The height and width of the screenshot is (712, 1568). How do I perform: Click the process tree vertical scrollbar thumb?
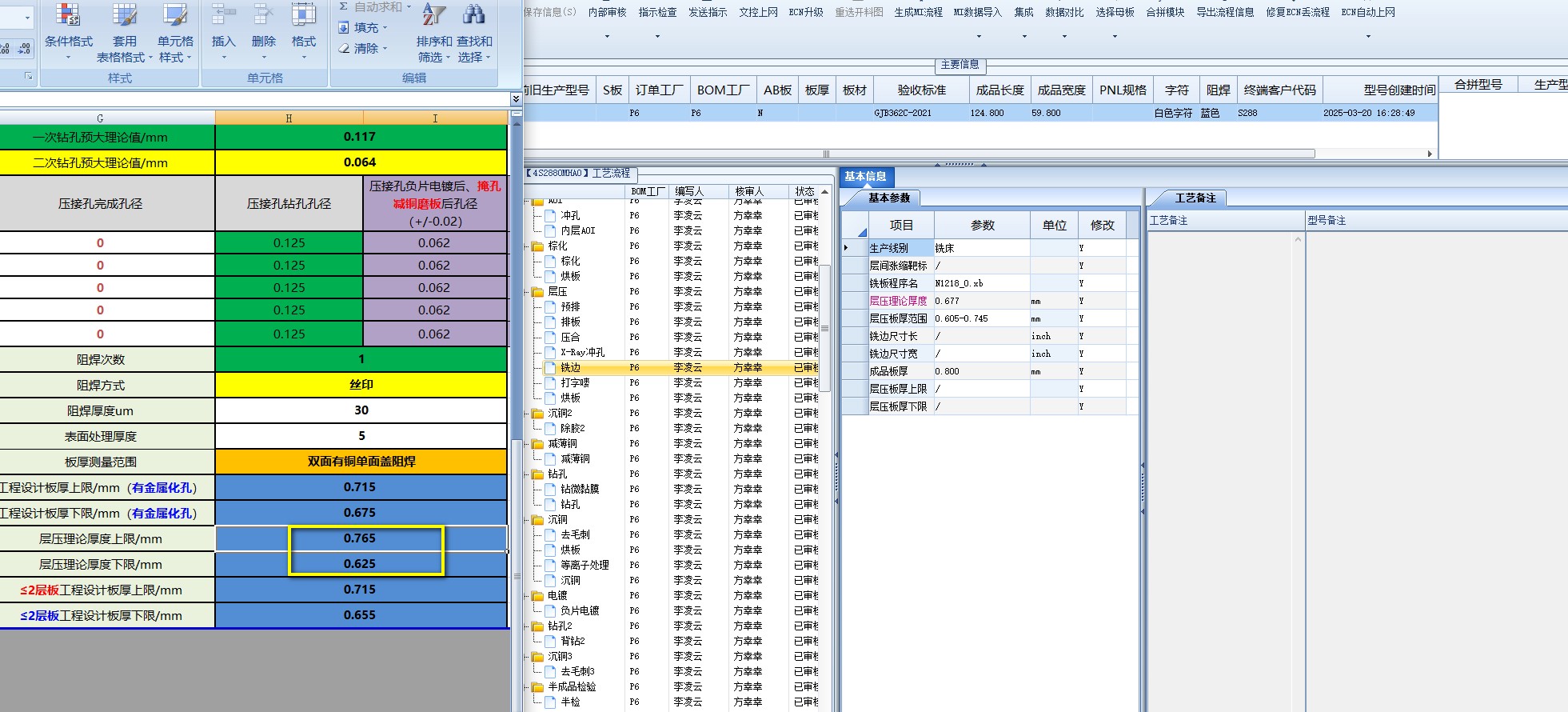[x=824, y=329]
